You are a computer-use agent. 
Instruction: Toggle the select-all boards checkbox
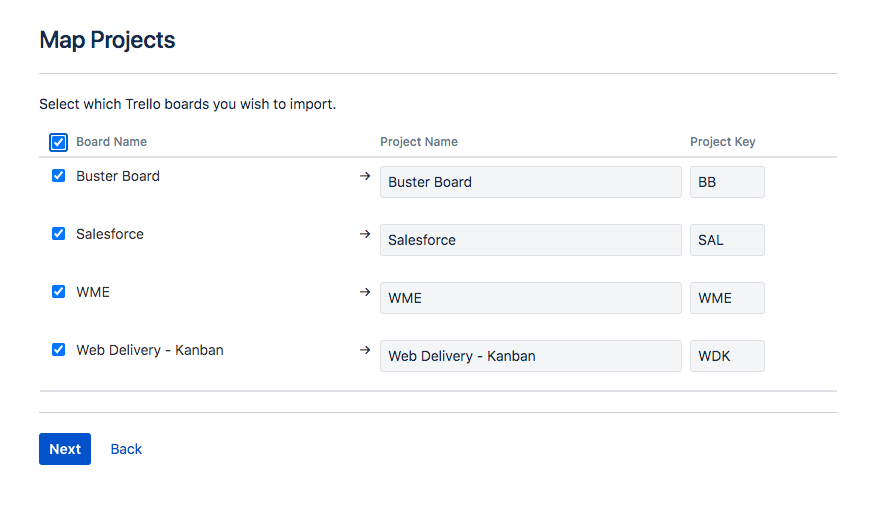(58, 142)
